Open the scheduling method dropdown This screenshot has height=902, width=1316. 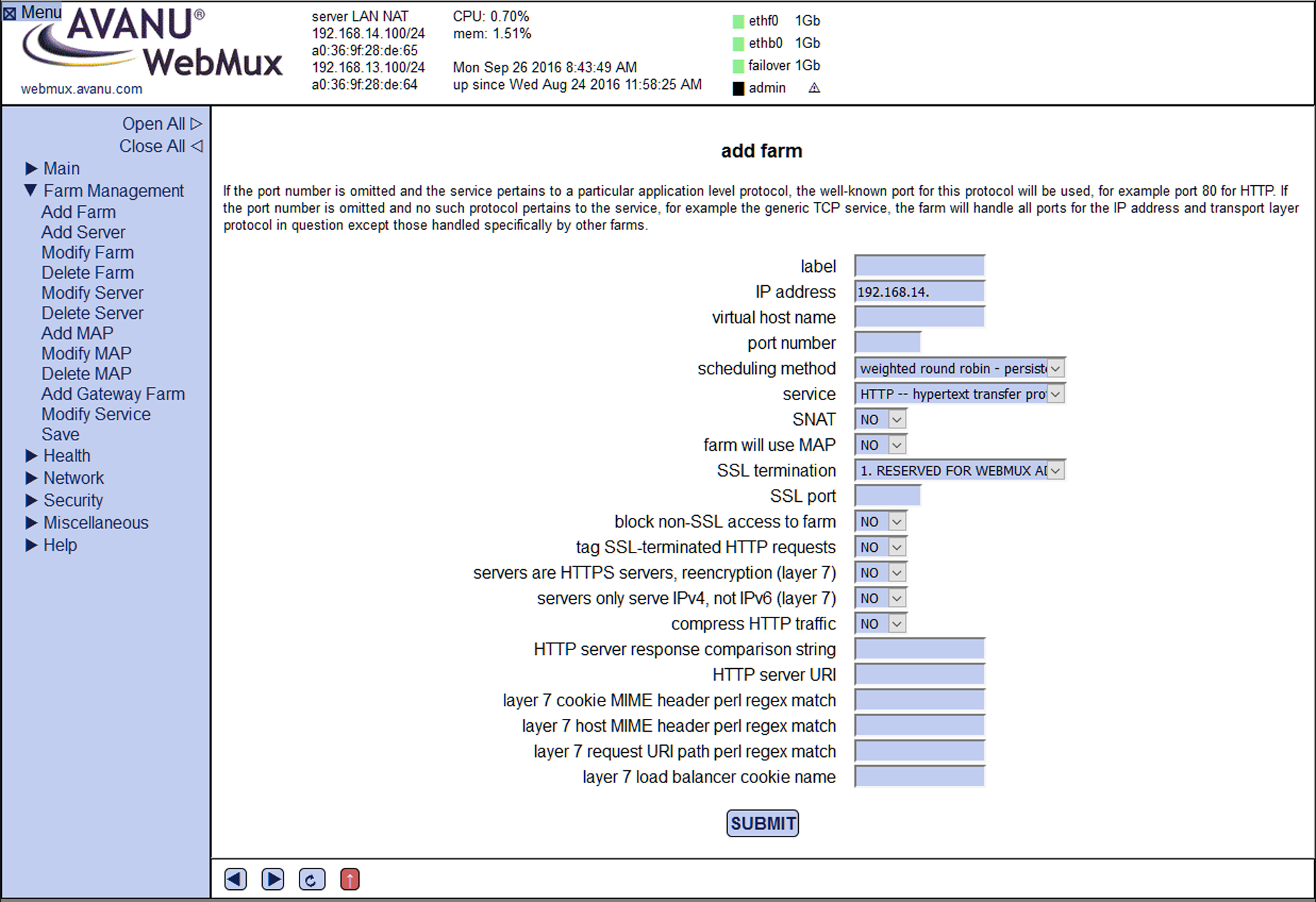click(959, 369)
